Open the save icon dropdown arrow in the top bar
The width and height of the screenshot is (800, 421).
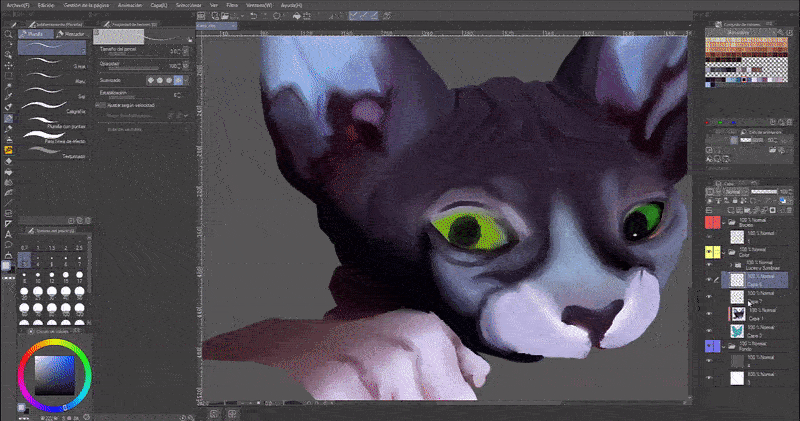point(242,16)
